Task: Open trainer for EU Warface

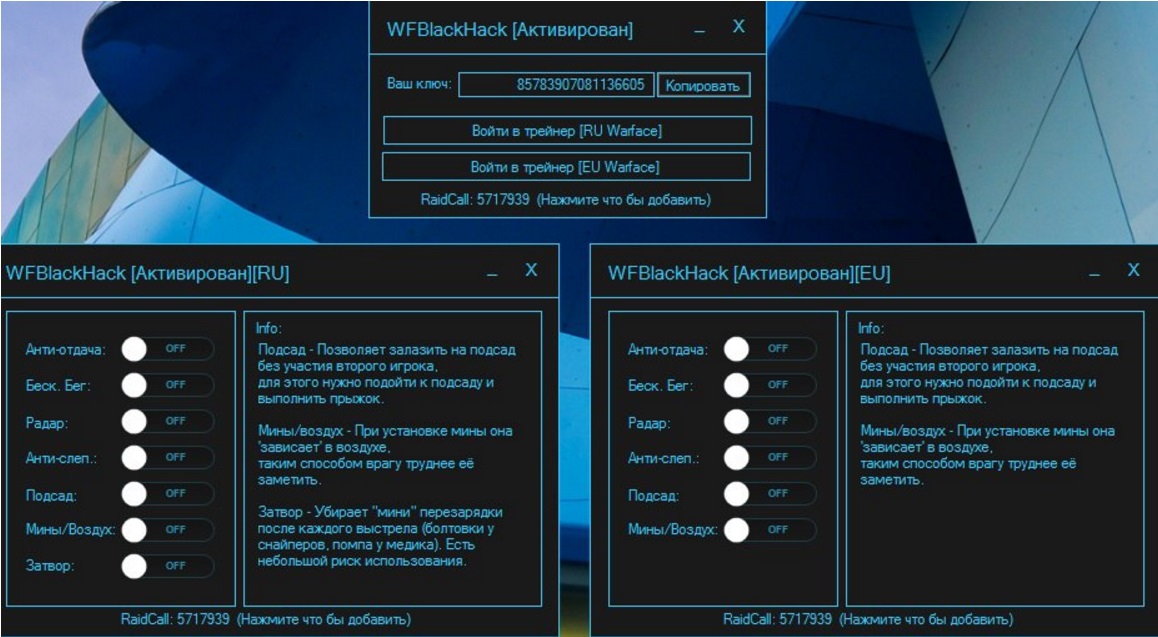Action: coord(566,167)
